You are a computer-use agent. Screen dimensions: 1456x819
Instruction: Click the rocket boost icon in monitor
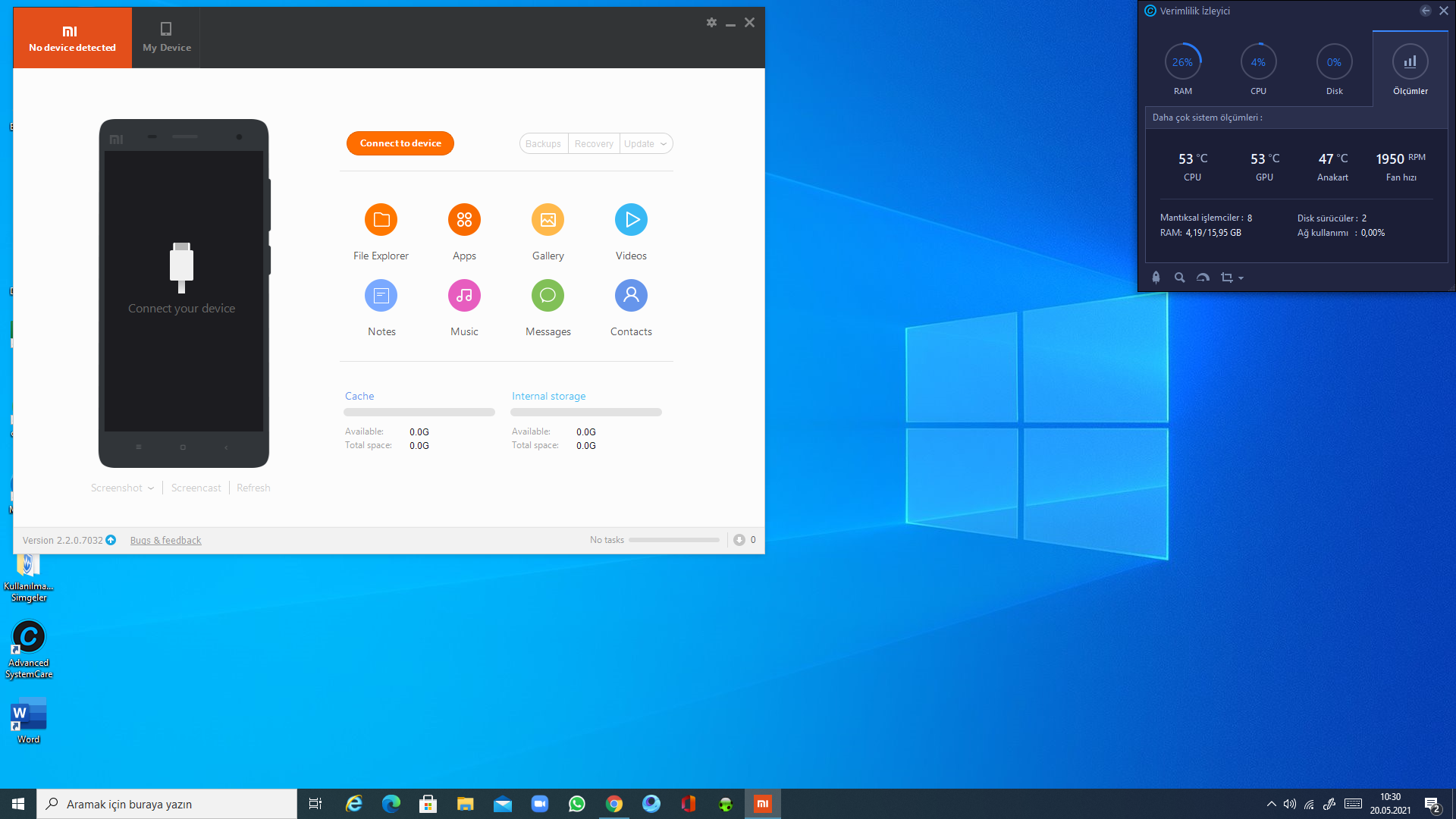[1156, 278]
